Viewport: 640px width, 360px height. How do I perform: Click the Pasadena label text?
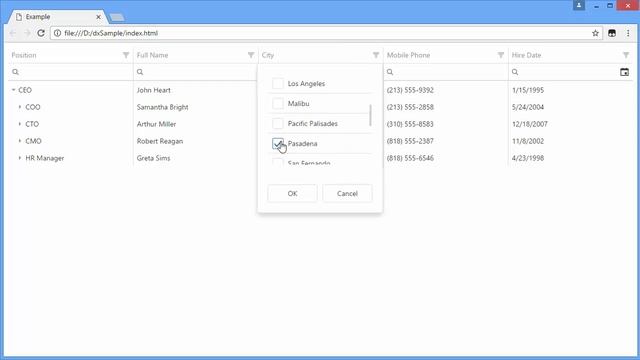click(x=302, y=144)
